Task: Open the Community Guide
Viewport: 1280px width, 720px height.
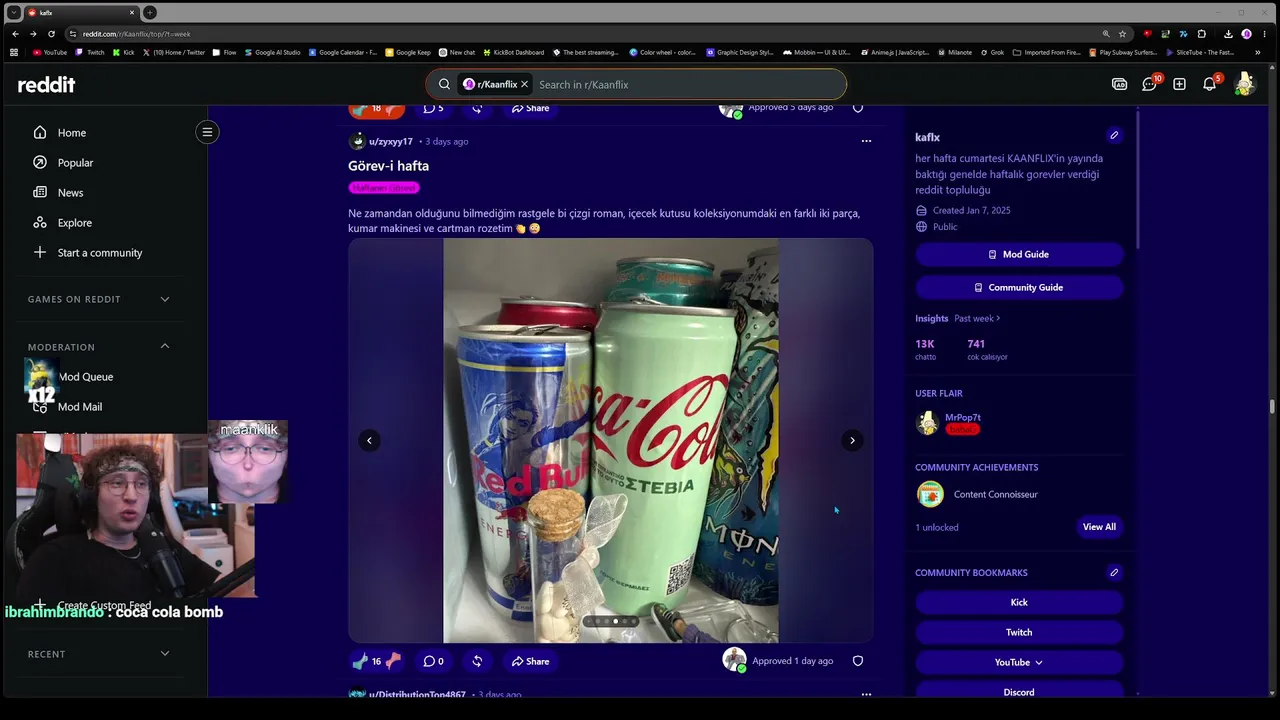Action: click(x=1019, y=287)
